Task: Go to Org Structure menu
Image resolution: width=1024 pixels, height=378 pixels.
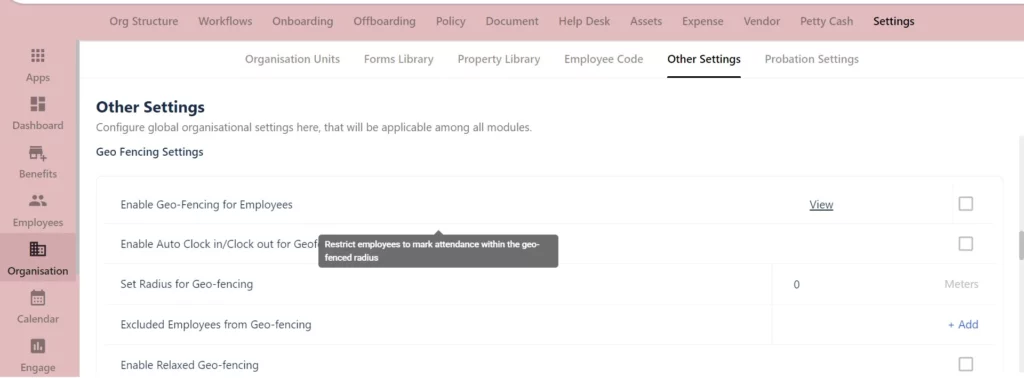Action: tap(144, 21)
